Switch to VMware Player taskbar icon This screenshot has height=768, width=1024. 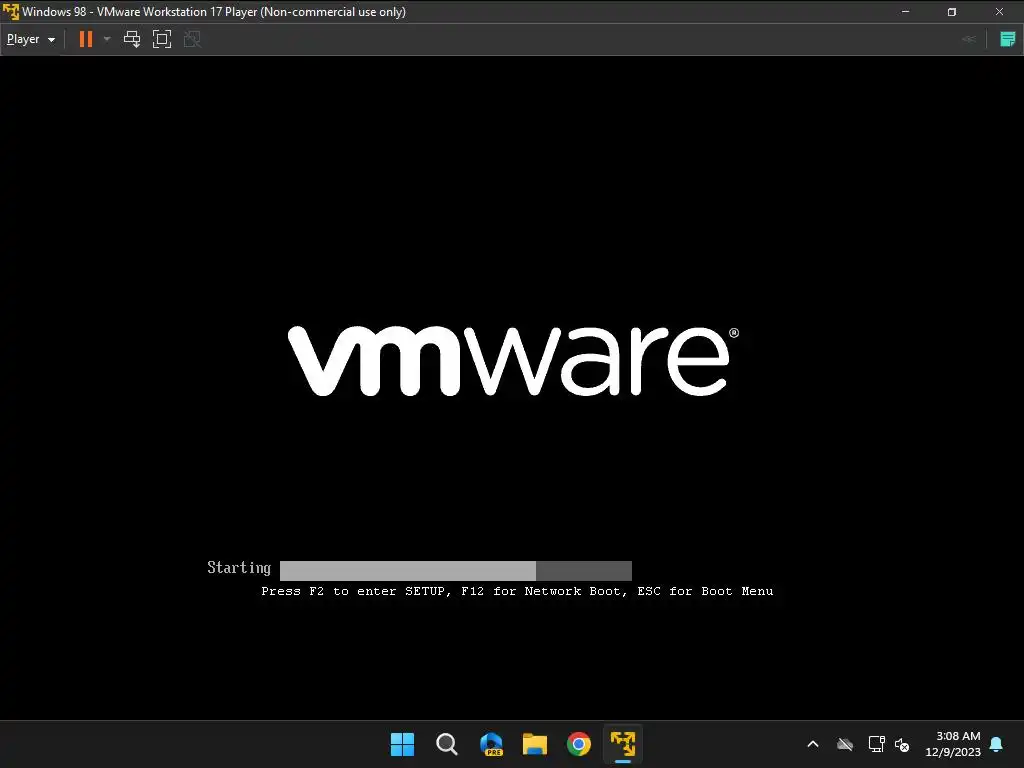[623, 744]
